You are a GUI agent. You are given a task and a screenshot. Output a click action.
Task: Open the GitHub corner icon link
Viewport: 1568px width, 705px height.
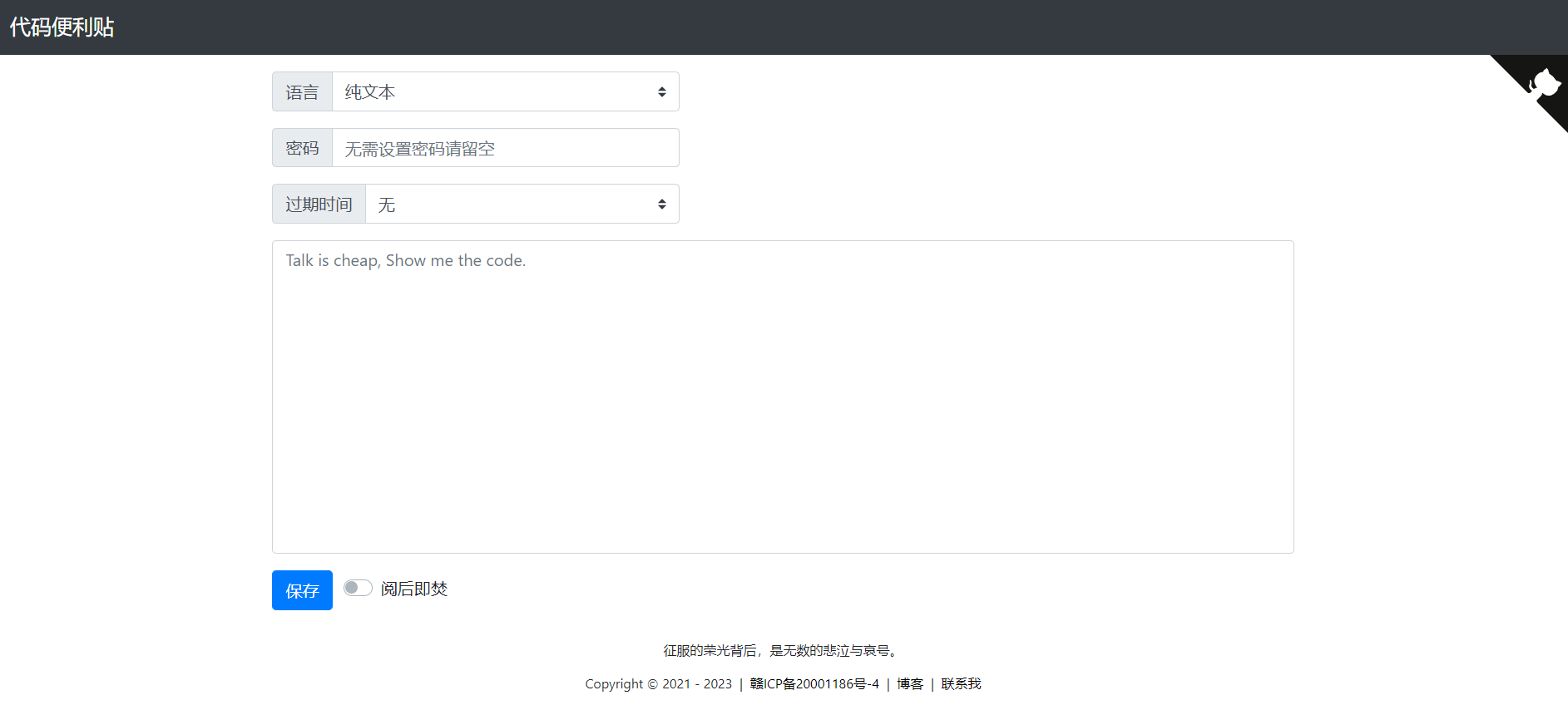pos(1541,84)
